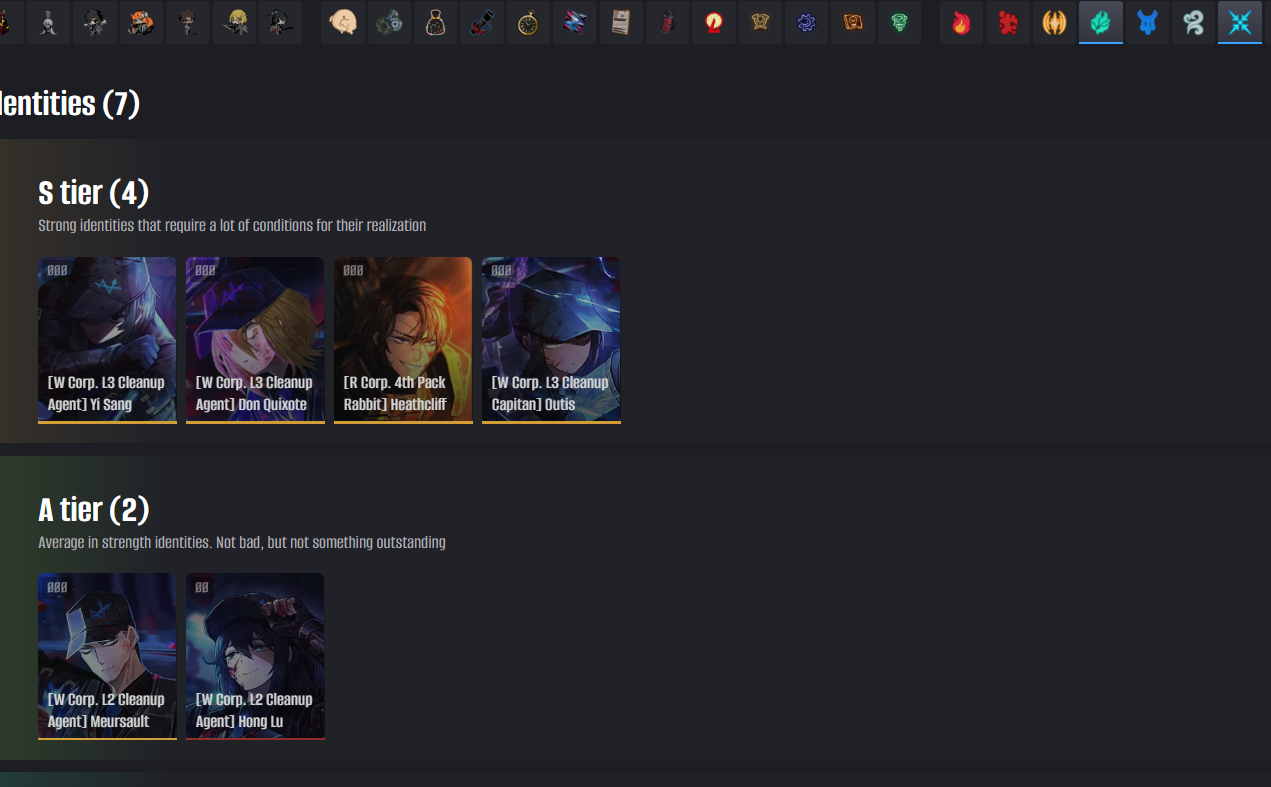Click the A tier (2) heading

pyautogui.click(x=94, y=510)
